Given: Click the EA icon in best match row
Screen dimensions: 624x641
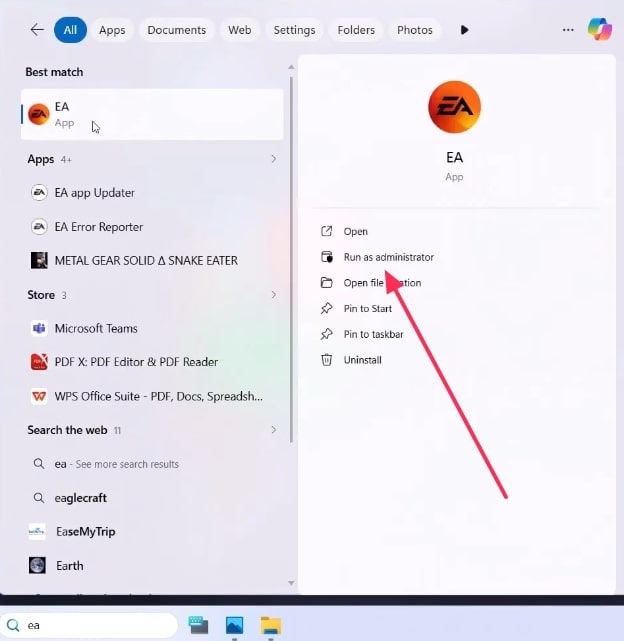Looking at the screenshot, I should coord(39,114).
